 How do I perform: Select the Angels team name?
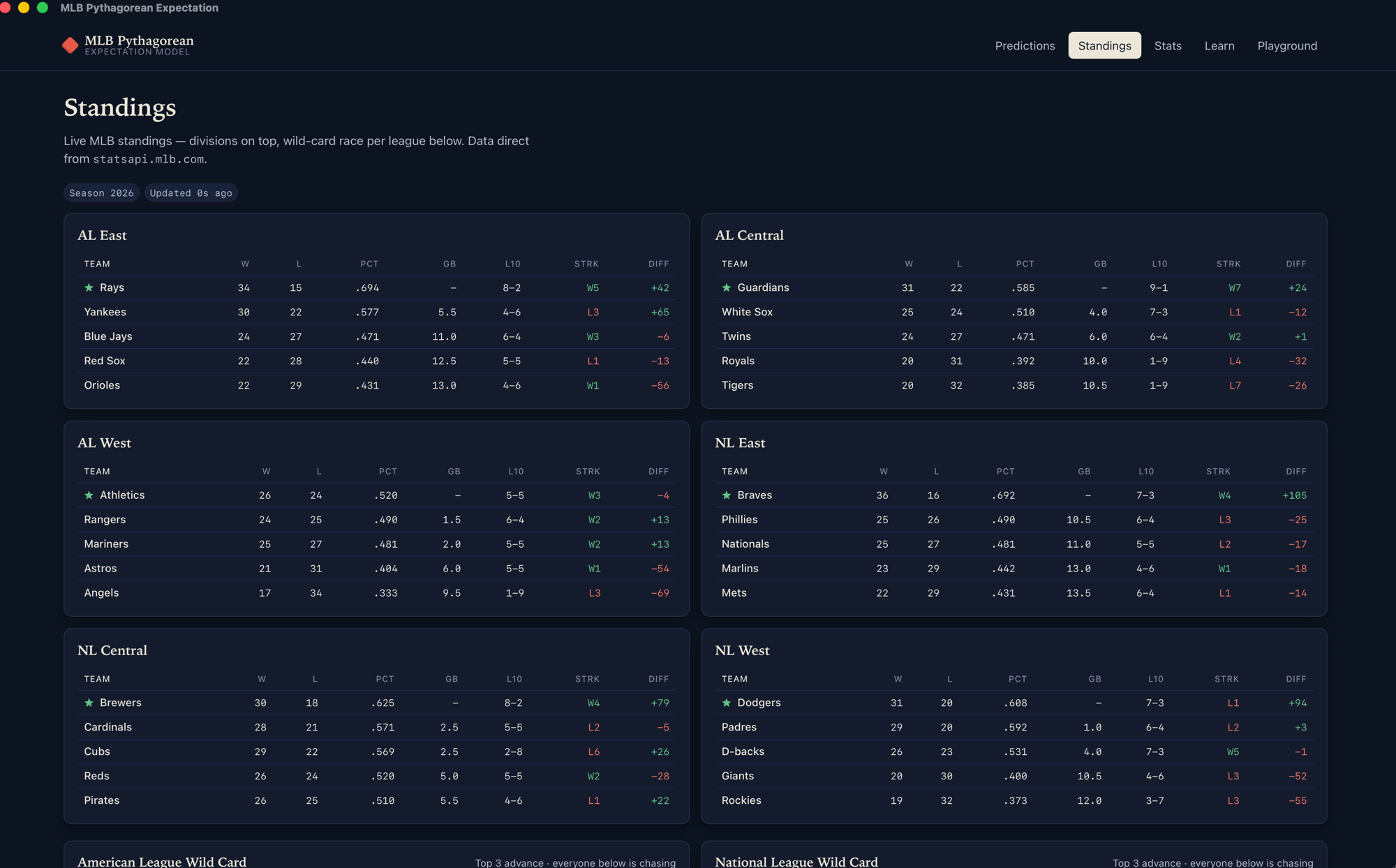pyautogui.click(x=101, y=593)
